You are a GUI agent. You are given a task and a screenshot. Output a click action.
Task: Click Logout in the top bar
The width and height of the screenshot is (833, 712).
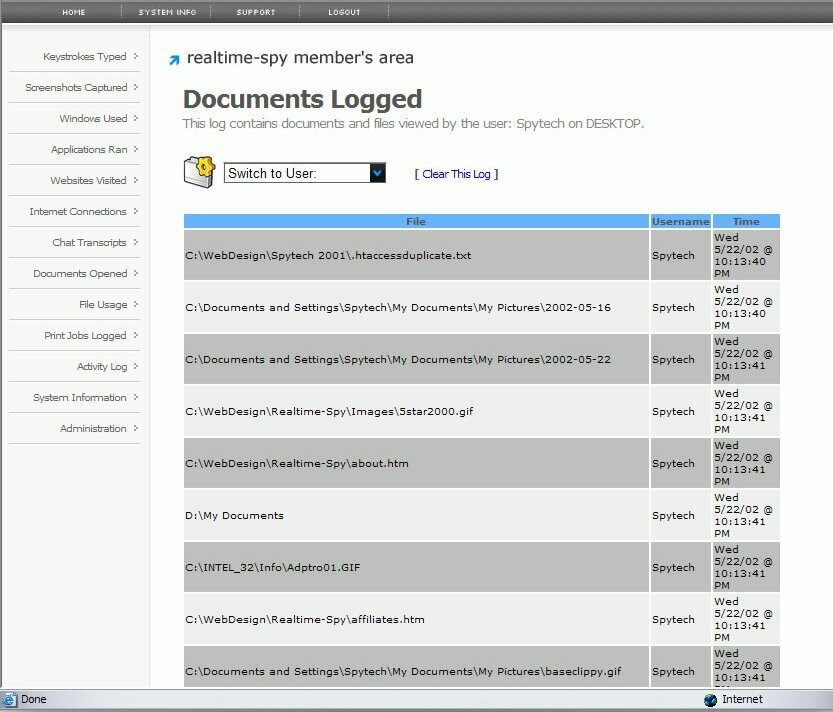(344, 12)
